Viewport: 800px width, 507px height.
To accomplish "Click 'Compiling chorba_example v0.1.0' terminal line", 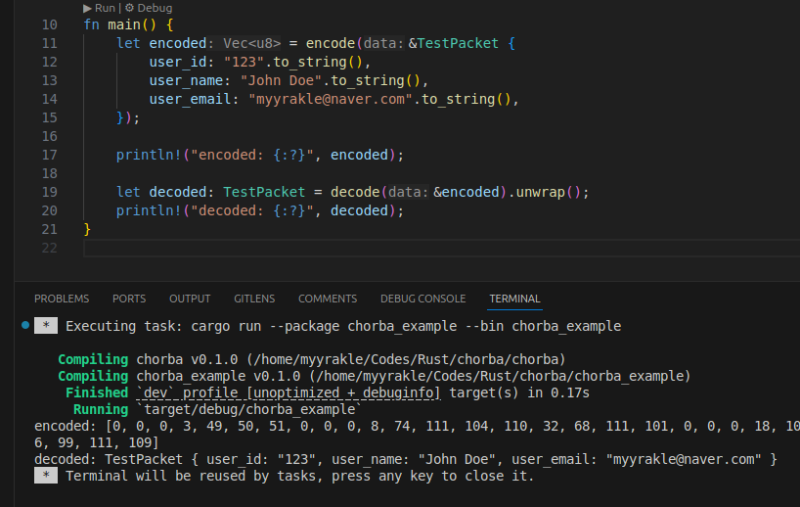I will click(374, 376).
